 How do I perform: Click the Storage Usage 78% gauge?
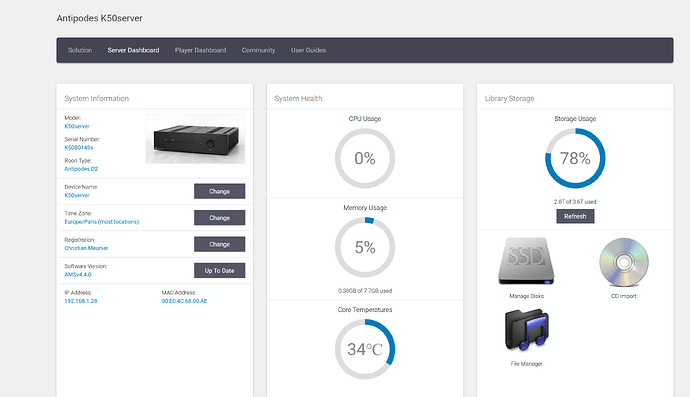pos(575,158)
